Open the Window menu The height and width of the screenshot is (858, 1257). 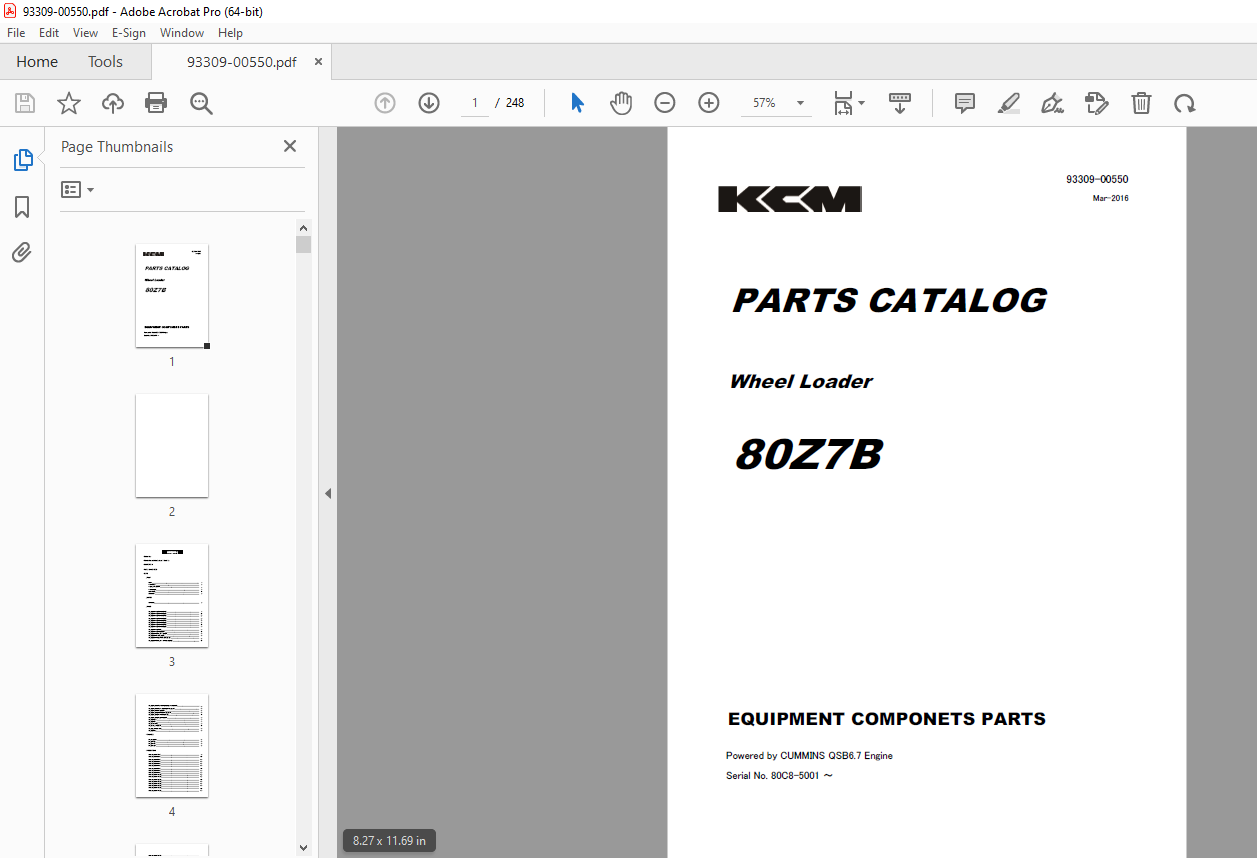coord(182,33)
